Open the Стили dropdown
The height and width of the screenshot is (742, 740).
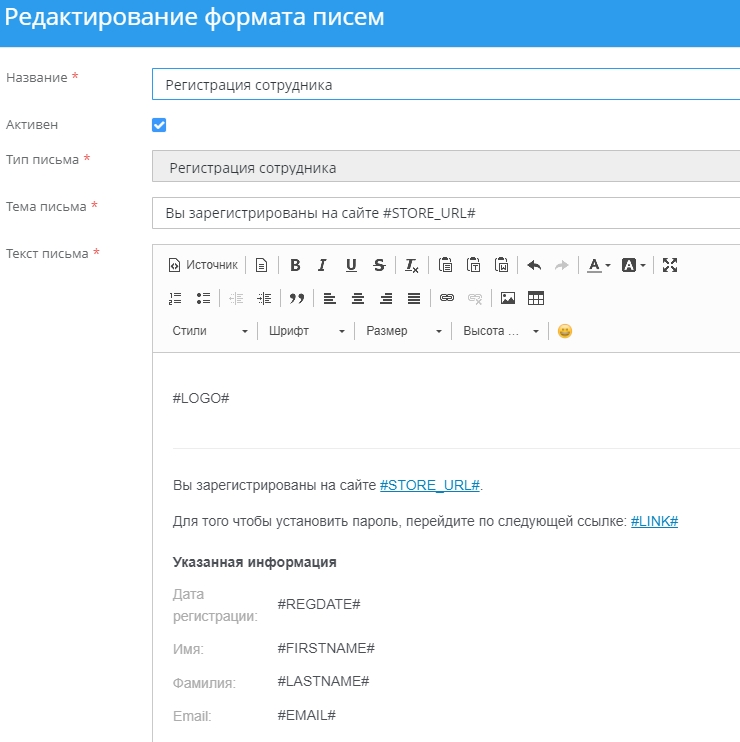tap(209, 331)
